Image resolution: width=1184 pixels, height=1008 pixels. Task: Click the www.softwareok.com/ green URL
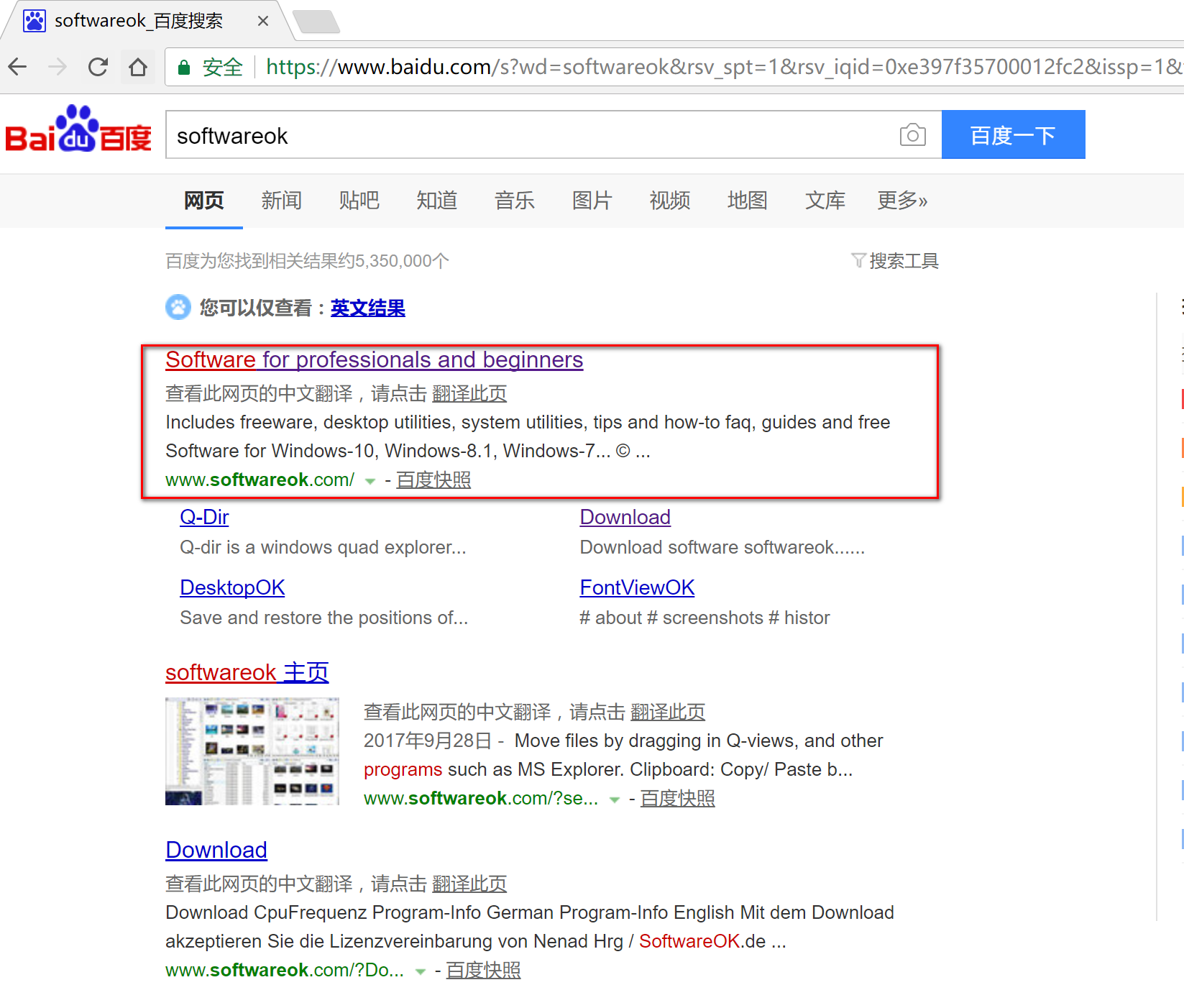tap(260, 480)
